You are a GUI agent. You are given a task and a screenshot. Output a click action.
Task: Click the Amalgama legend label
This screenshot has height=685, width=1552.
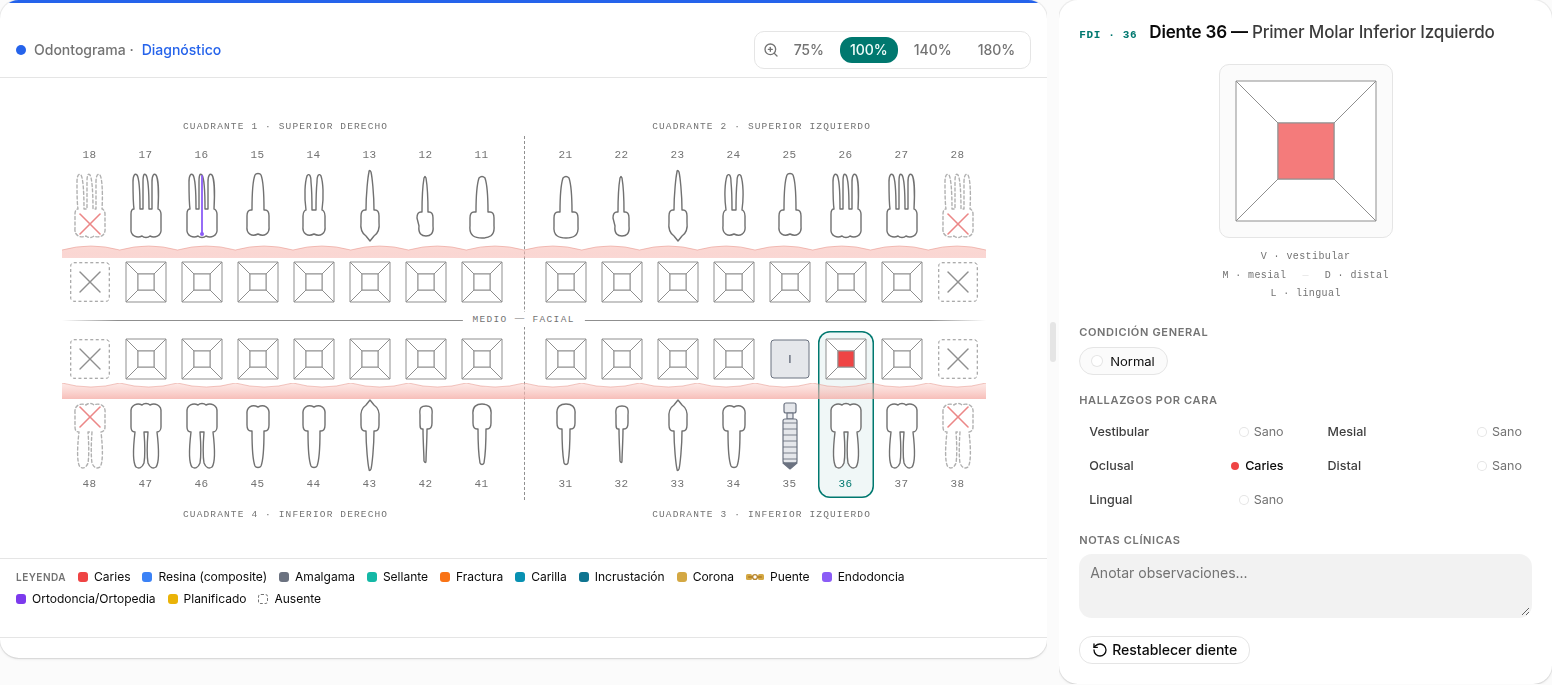point(325,577)
